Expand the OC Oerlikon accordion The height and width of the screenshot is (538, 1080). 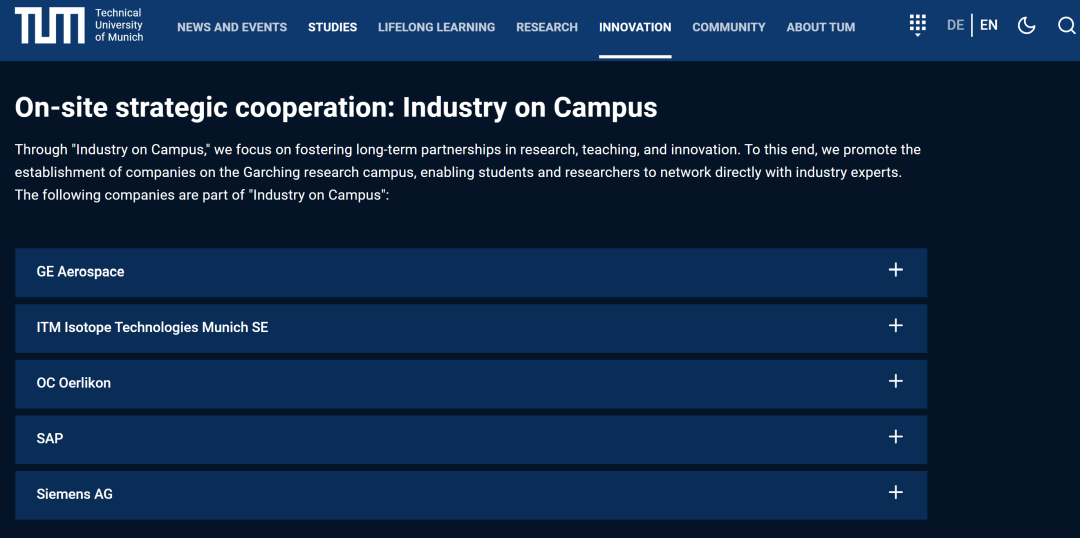click(74, 383)
